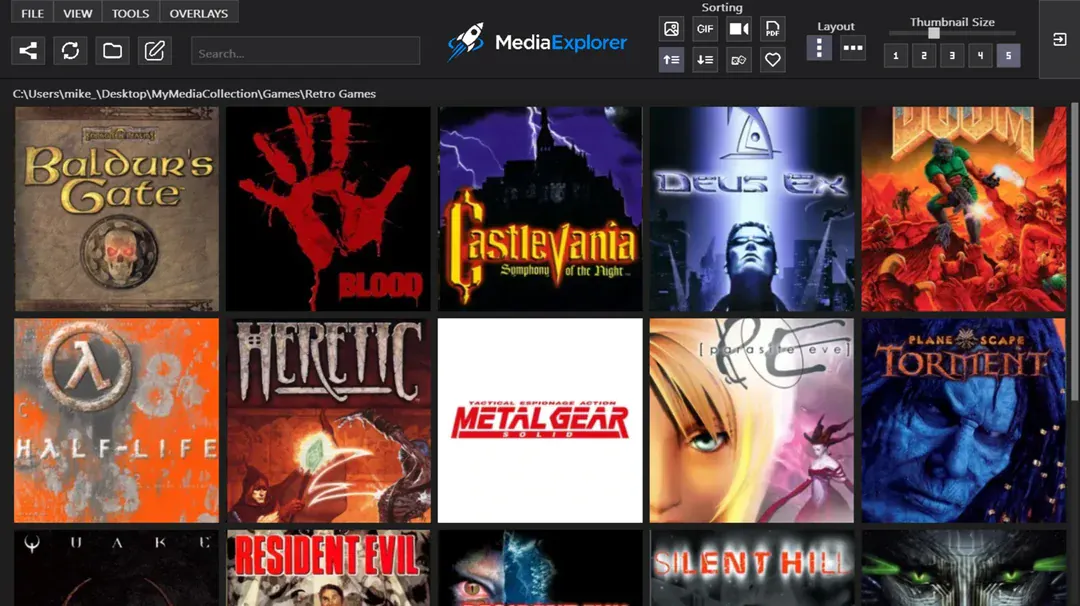This screenshot has height=606, width=1080.
Task: Click the share icon in toolbar
Action: click(x=28, y=50)
